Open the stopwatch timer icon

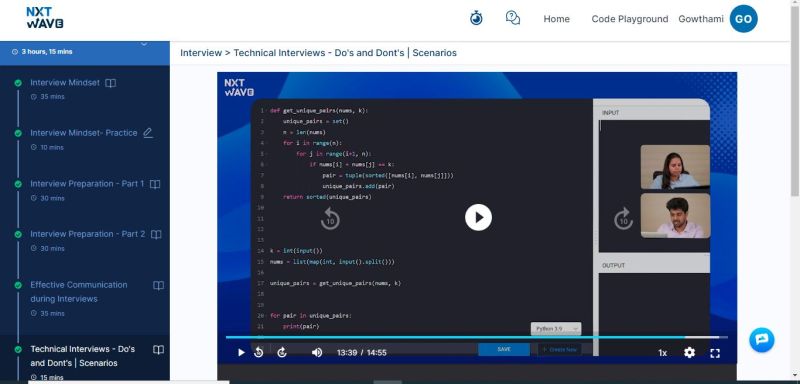point(476,18)
